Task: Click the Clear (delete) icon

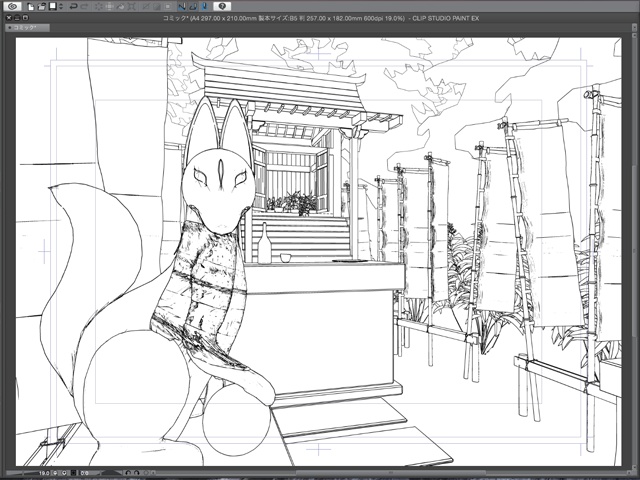Action: (x=99, y=6)
